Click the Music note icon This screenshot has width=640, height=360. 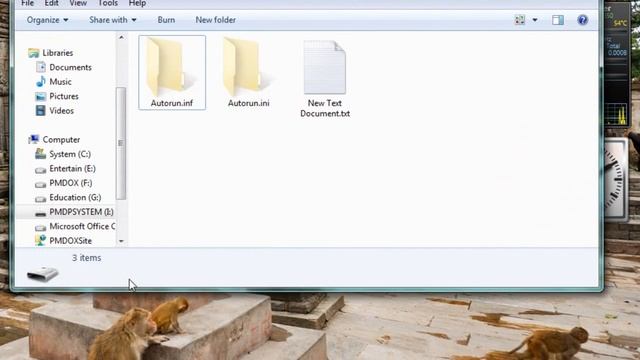(40, 82)
